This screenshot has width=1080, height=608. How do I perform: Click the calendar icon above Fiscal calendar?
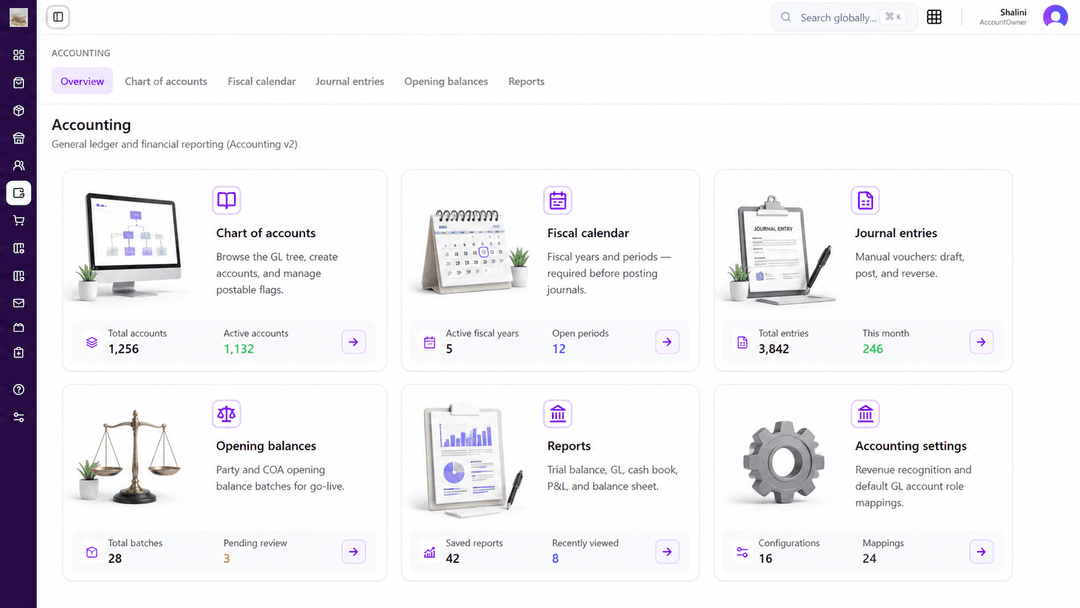coord(558,200)
